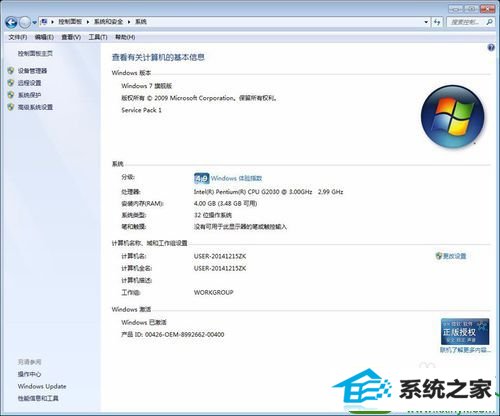The image size is (500, 416).
Task: Open the 文件(F) menu
Action: click(x=17, y=37)
